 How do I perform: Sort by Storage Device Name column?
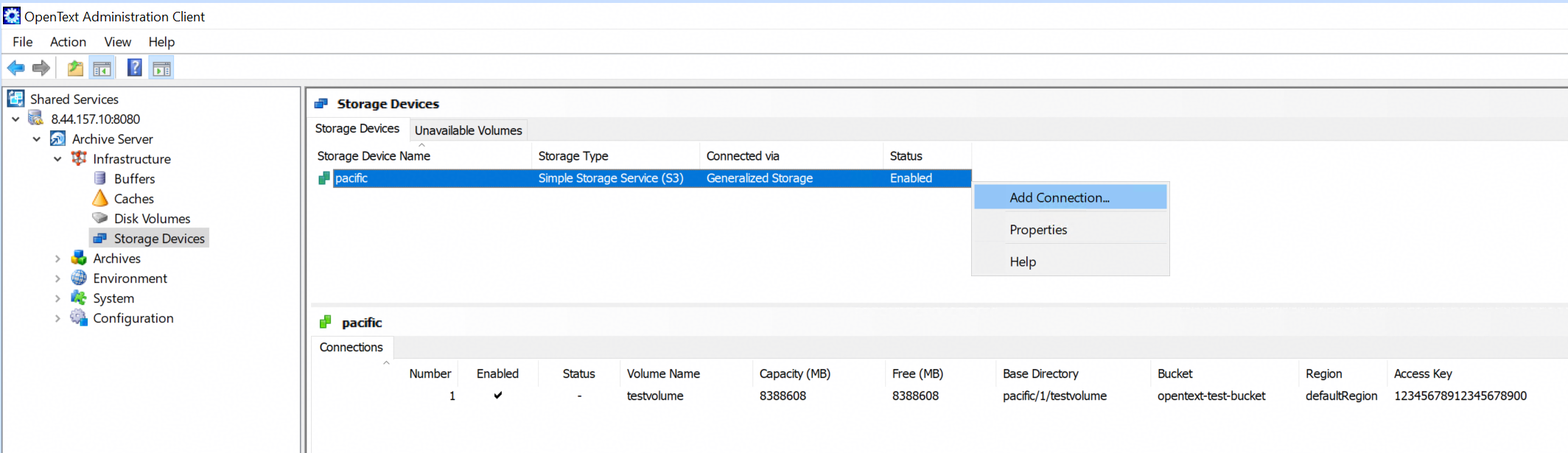pos(421,155)
